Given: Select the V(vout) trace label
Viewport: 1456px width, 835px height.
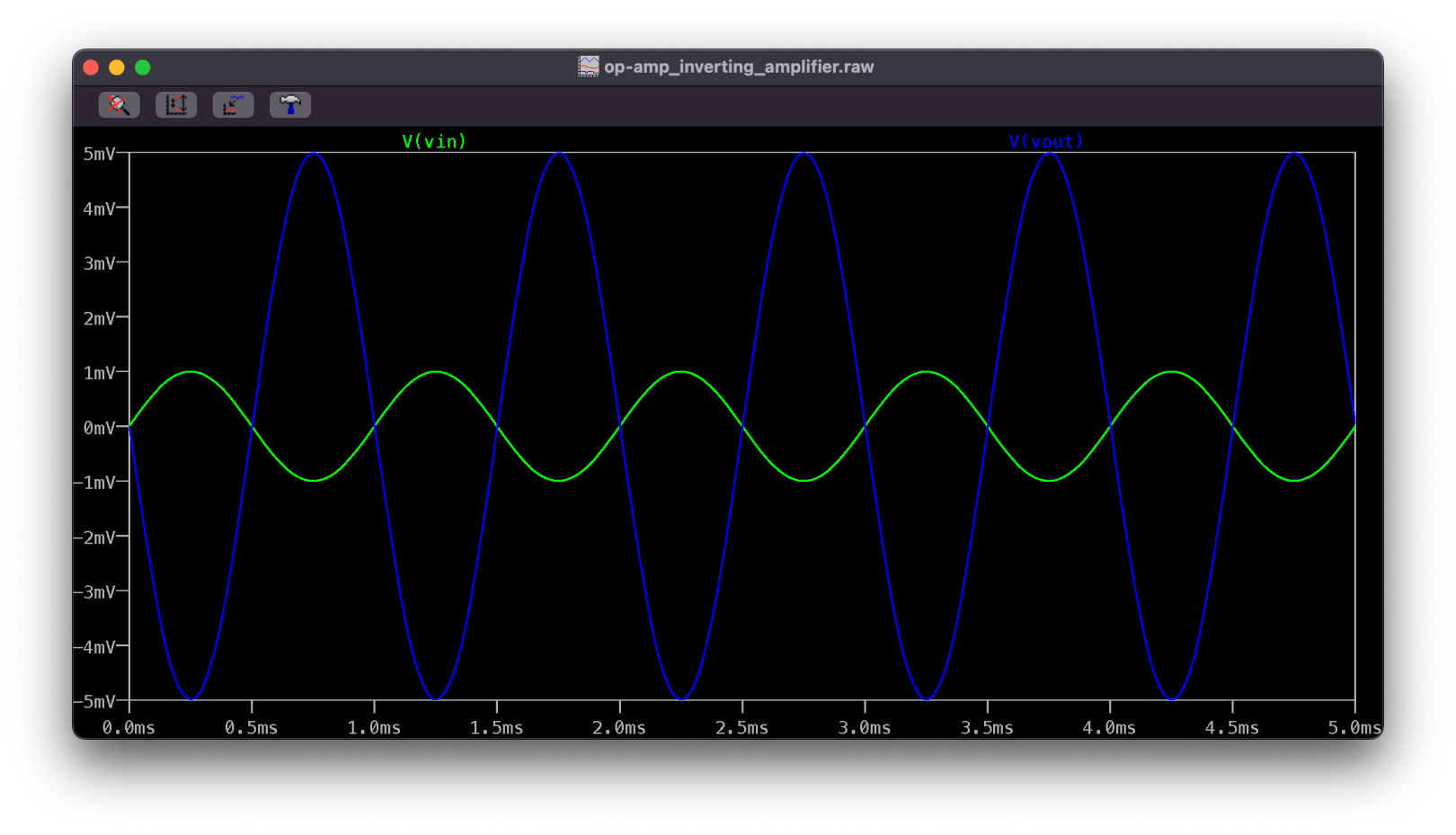Looking at the screenshot, I should point(1046,141).
